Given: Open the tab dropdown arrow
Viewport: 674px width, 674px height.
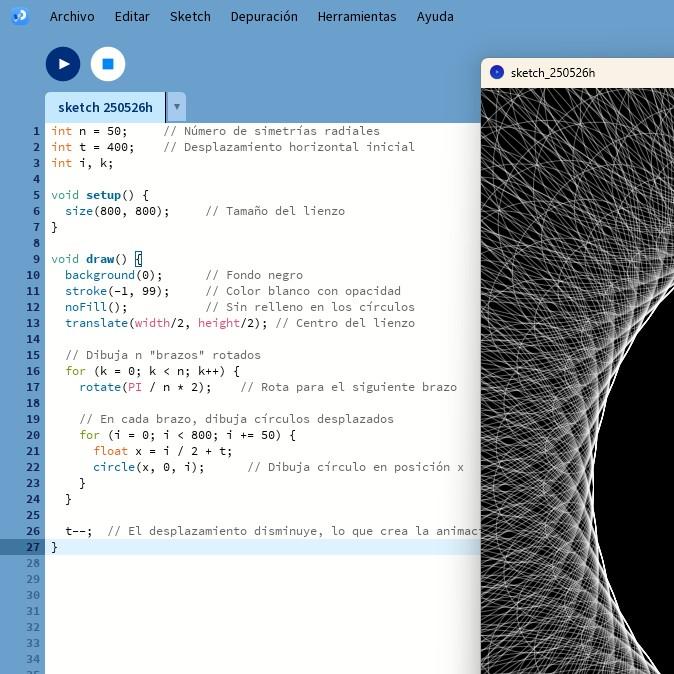Looking at the screenshot, I should [177, 107].
